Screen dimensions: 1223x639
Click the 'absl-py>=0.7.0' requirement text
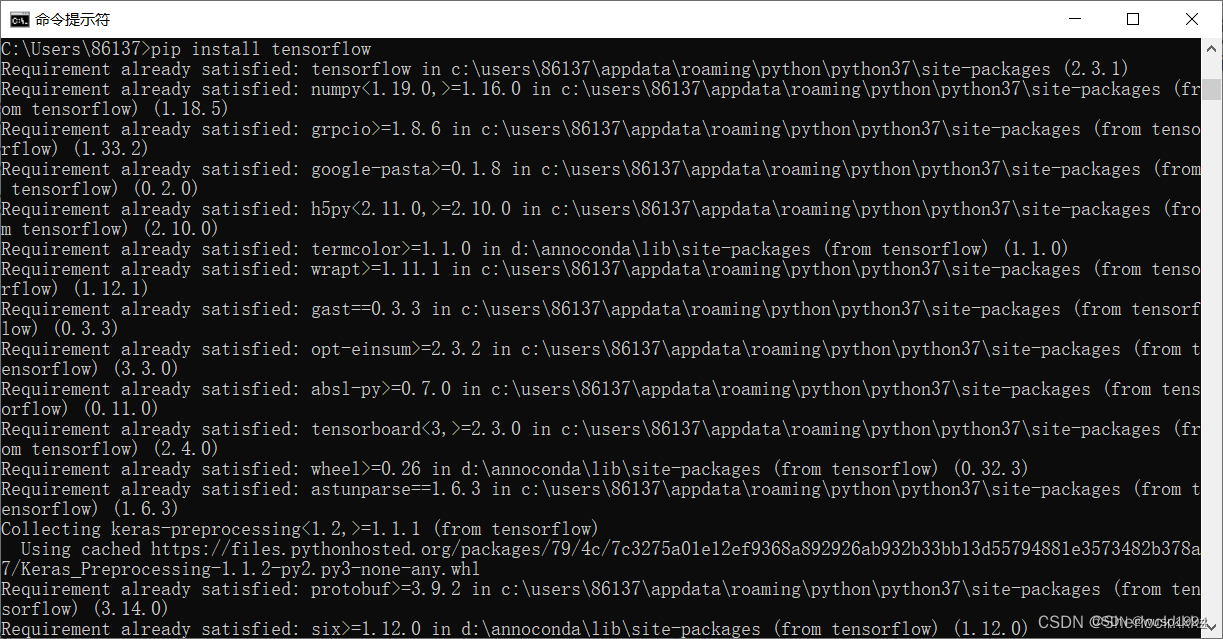pos(381,389)
